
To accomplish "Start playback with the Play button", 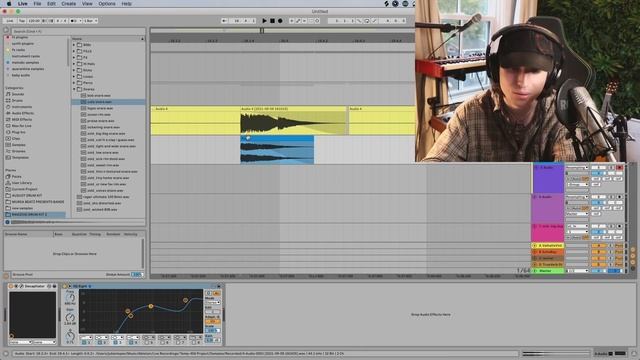I will point(264,21).
